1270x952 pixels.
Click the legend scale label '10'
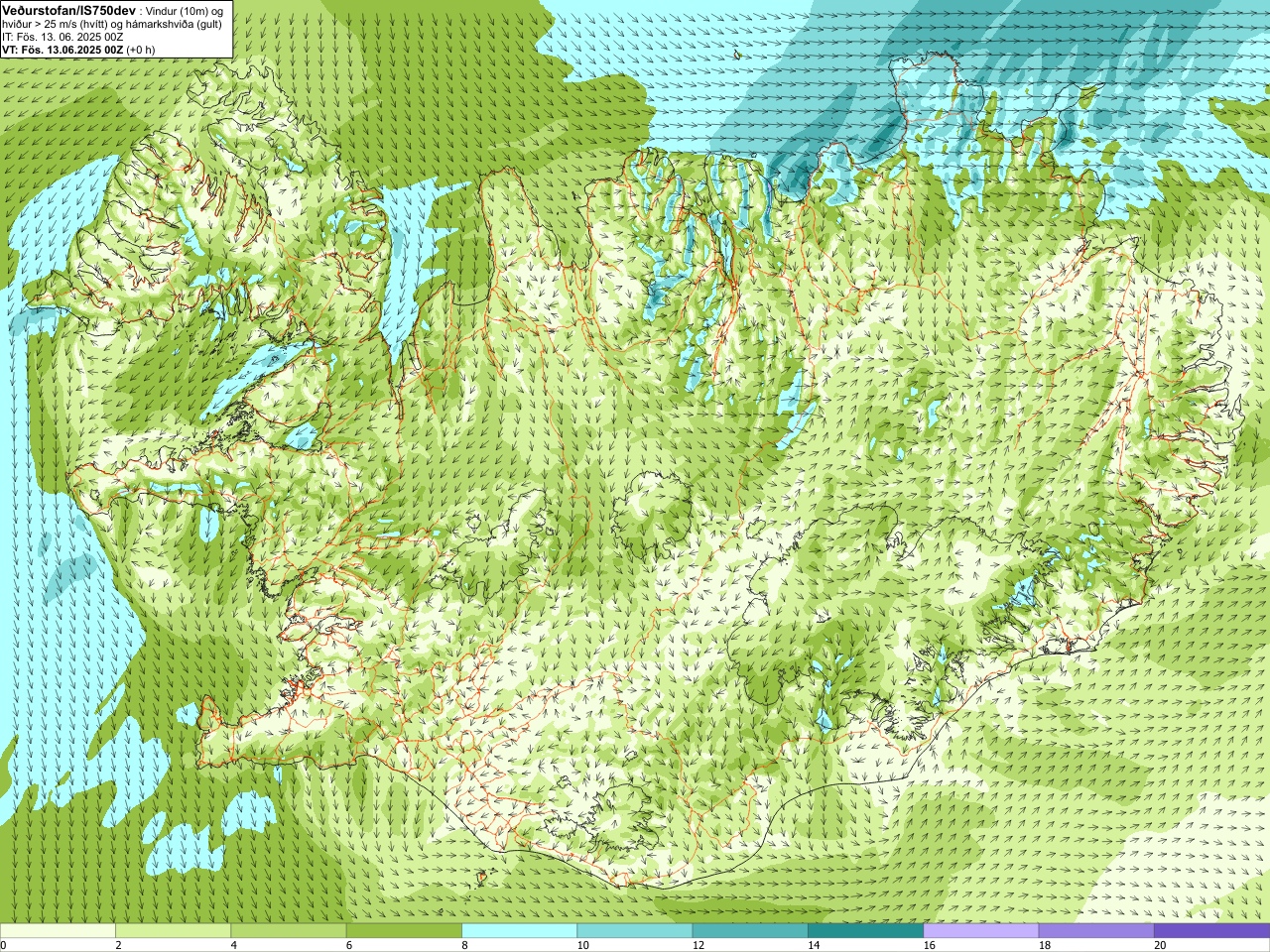click(583, 945)
